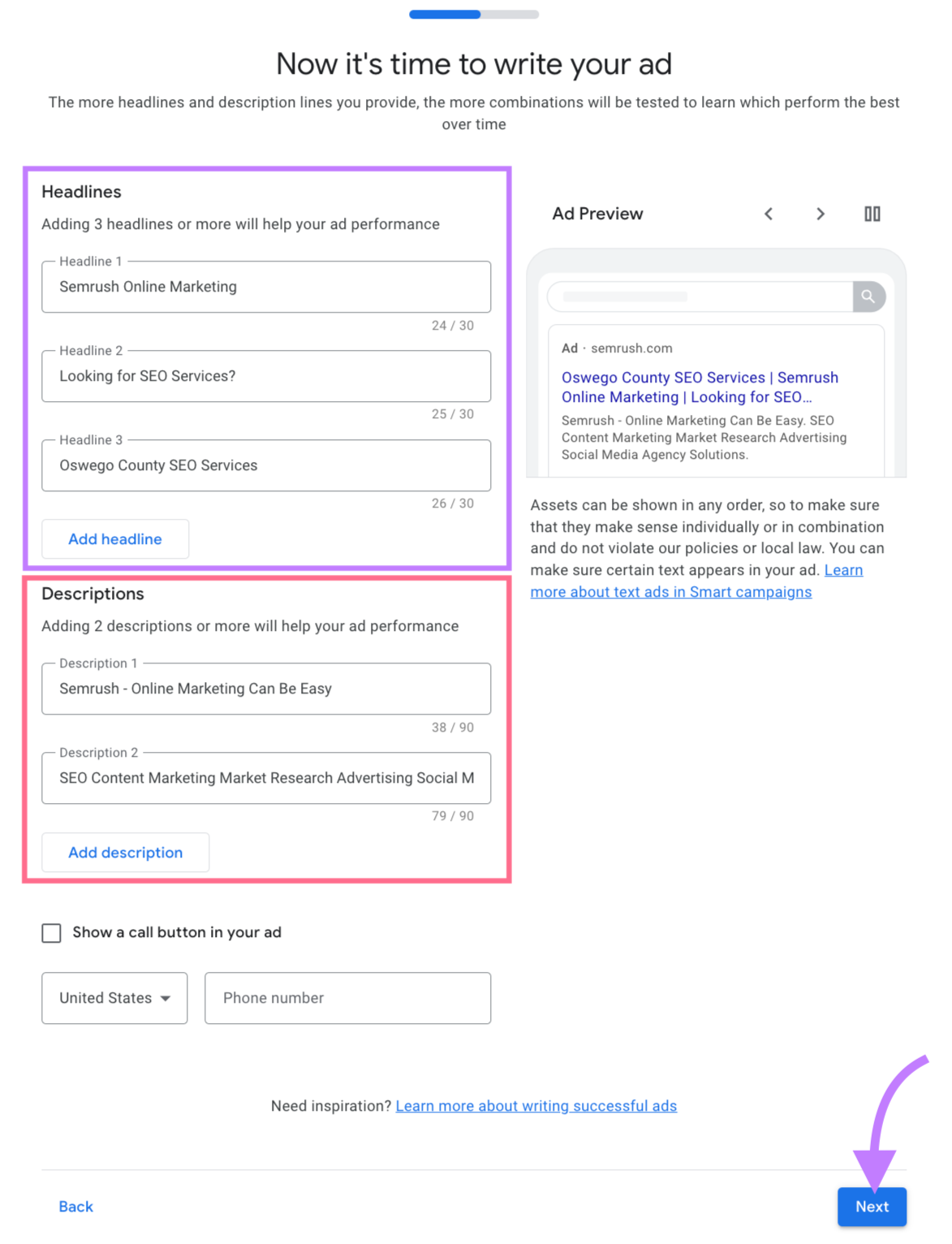Viewport: 952px width, 1244px height.
Task: Enable the call button checkbox
Action: click(52, 933)
